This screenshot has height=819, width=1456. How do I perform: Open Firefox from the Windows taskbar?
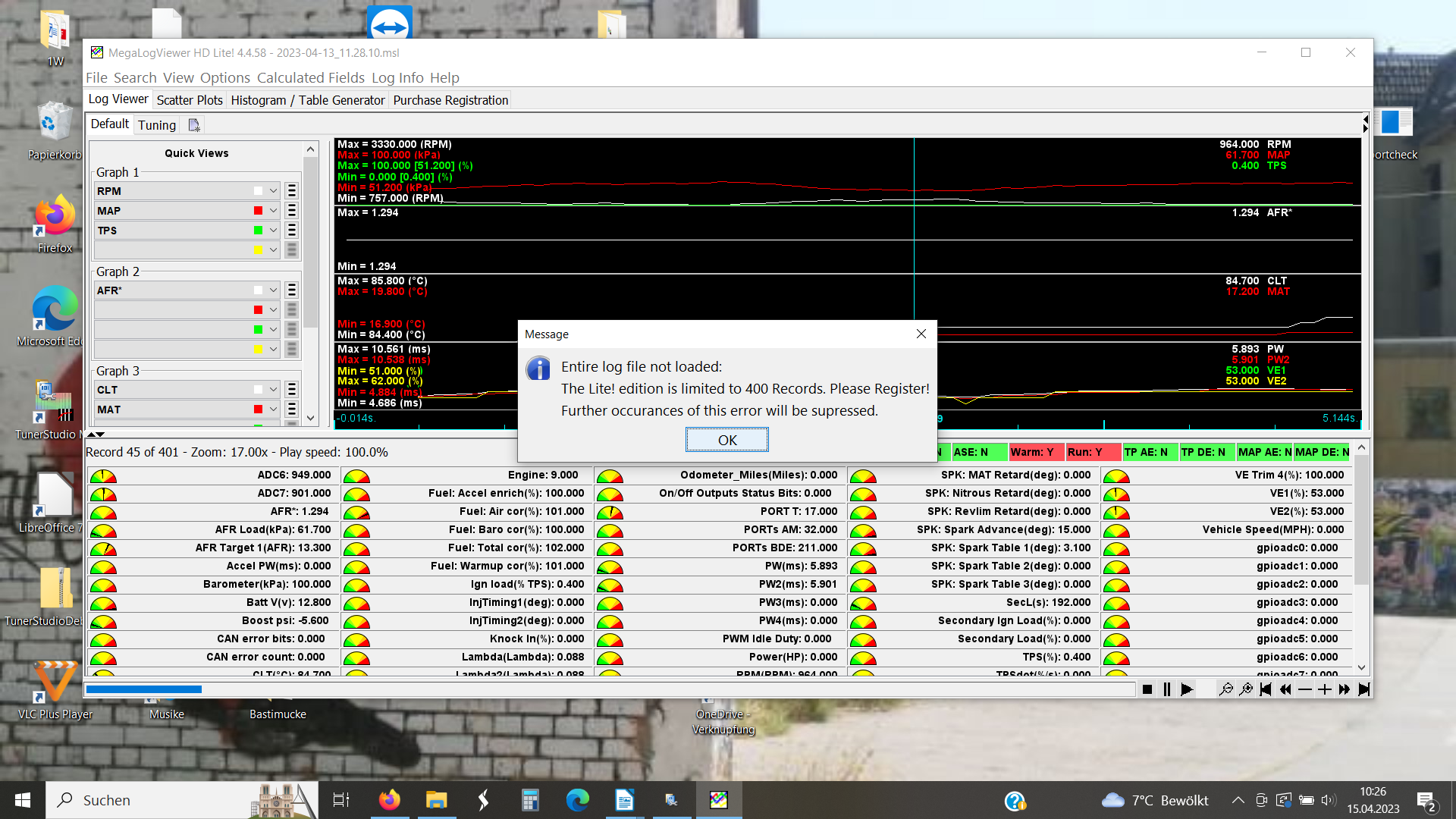click(390, 800)
